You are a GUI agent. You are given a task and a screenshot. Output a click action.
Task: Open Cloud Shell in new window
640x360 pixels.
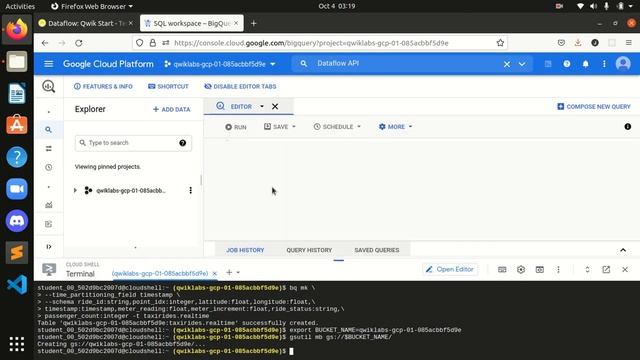[x=606, y=269]
